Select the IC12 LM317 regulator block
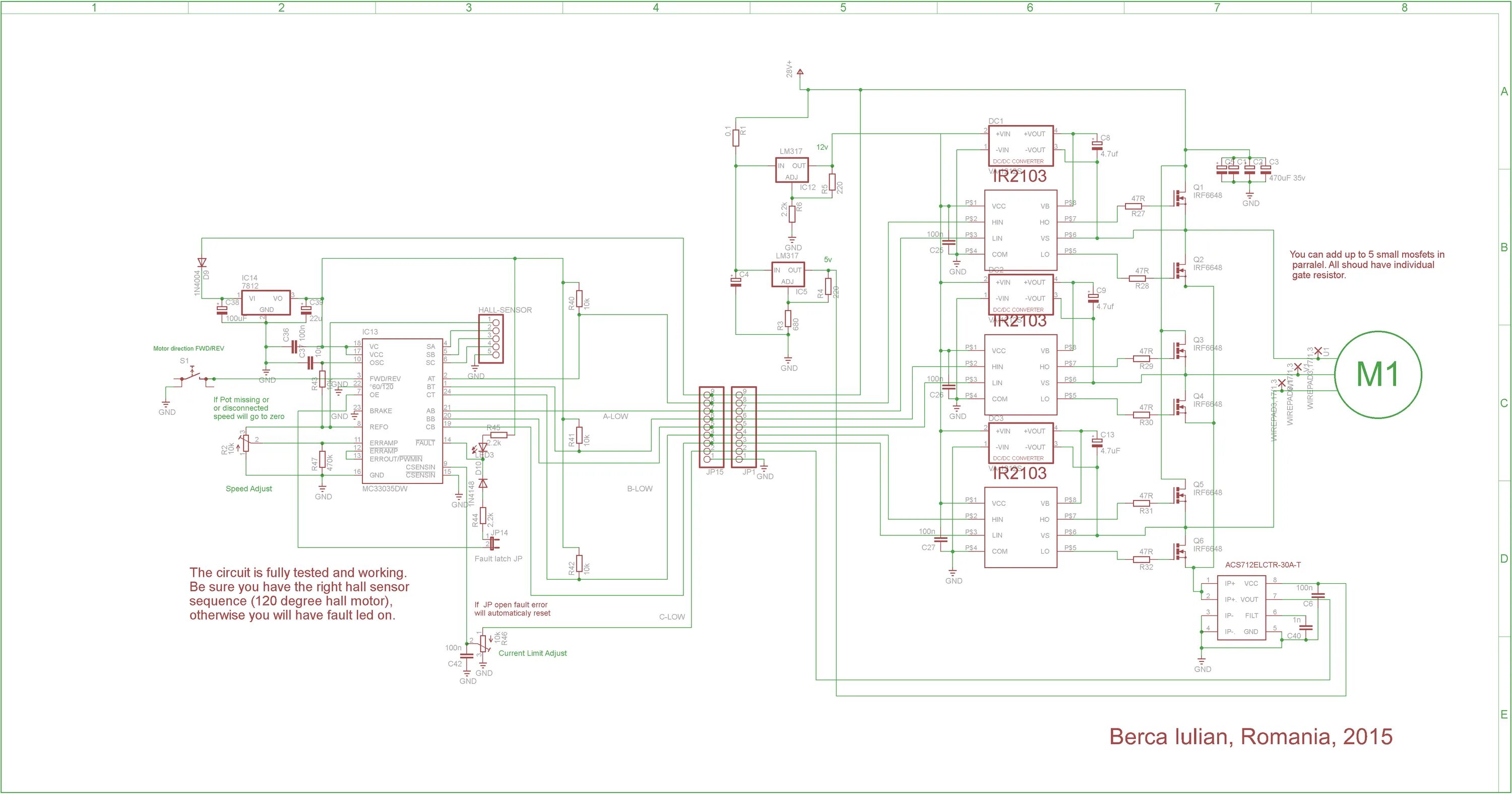 (792, 170)
